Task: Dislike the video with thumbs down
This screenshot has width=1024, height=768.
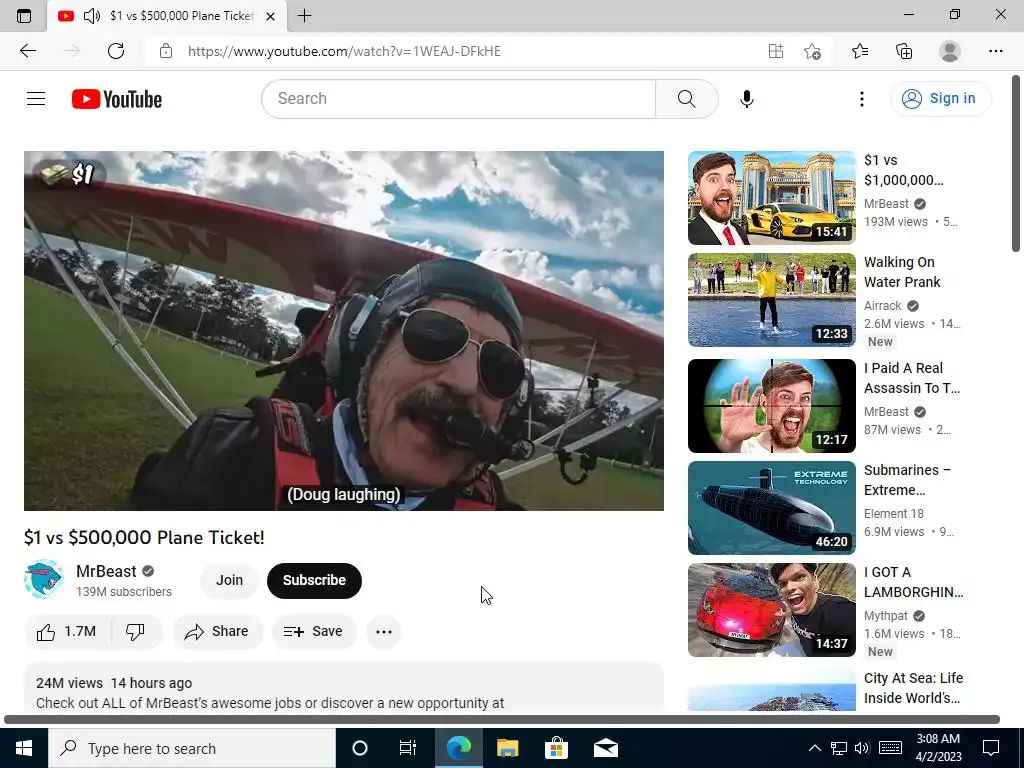Action: [135, 632]
